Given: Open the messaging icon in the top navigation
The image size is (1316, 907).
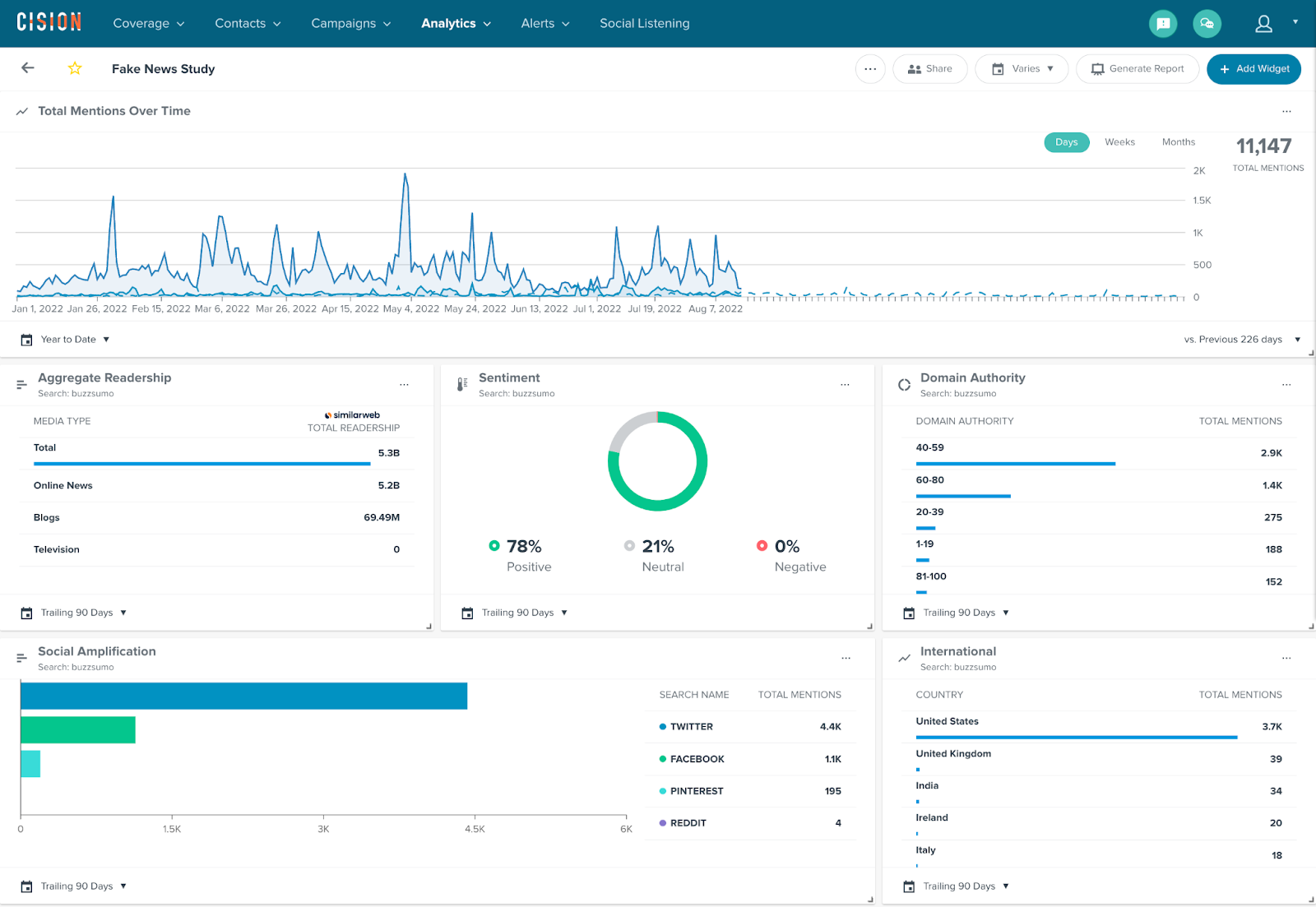Looking at the screenshot, I should (x=1162, y=23).
